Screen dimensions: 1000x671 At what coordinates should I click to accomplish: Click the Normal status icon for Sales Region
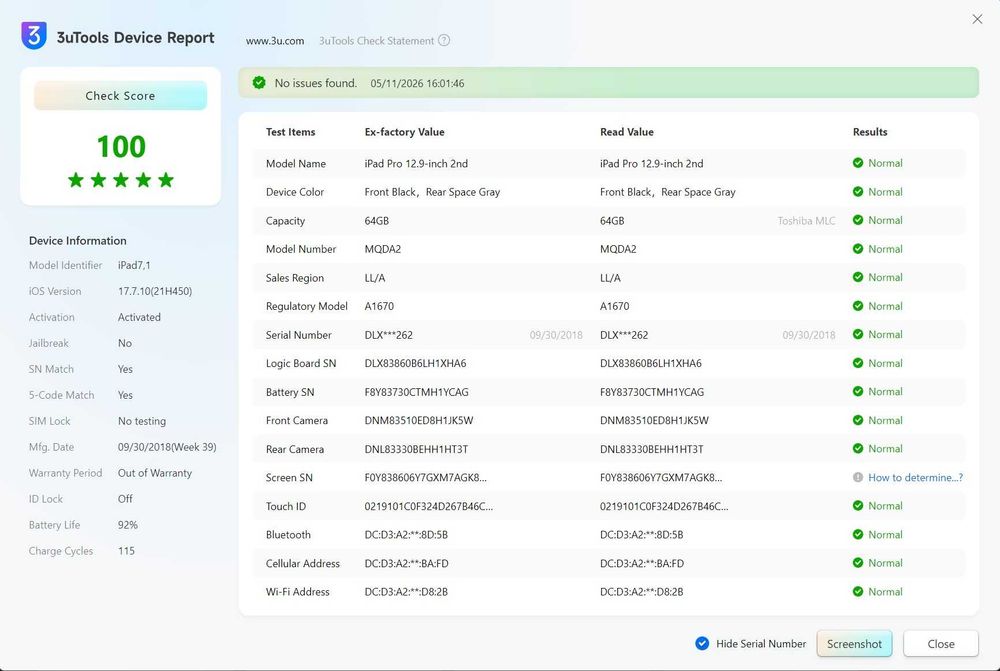[x=858, y=277]
